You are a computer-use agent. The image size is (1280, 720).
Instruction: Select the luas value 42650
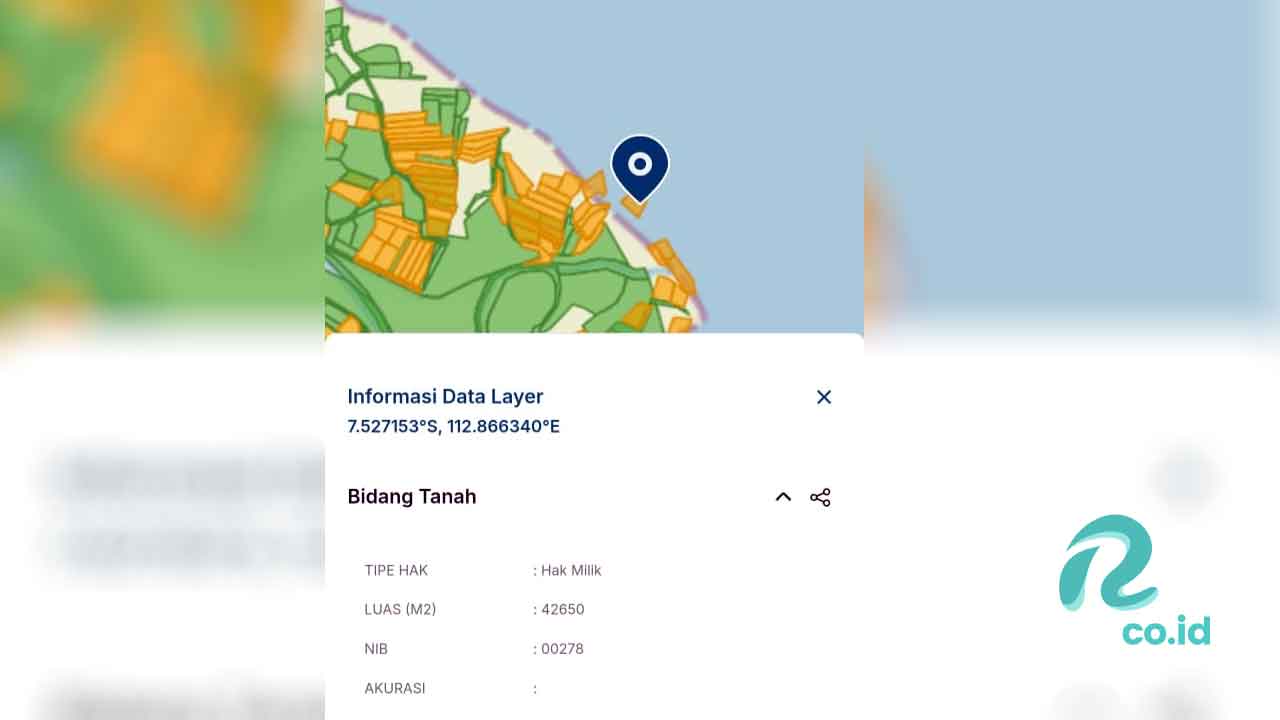[x=563, y=609]
